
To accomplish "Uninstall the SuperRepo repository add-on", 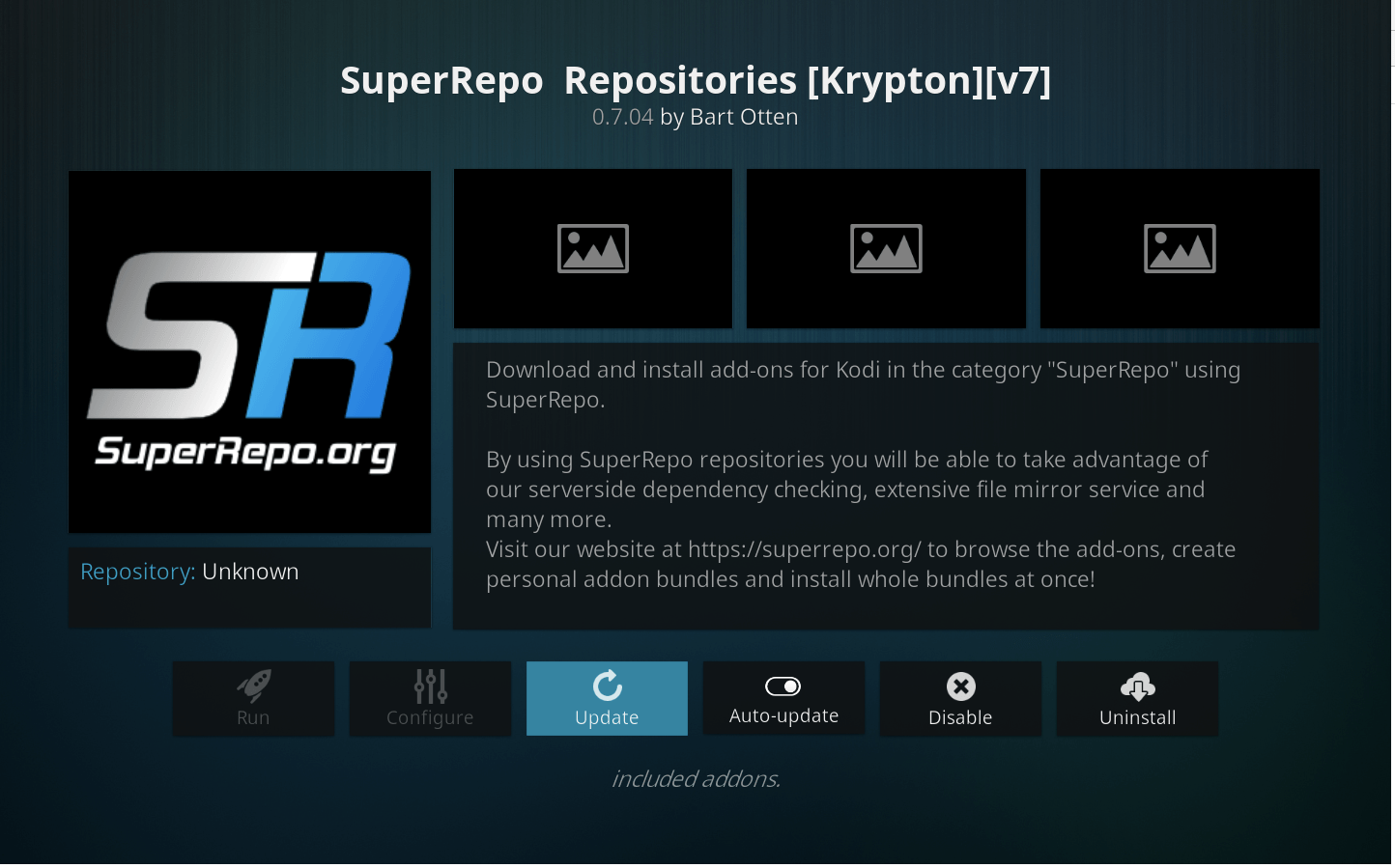I will [1137, 698].
